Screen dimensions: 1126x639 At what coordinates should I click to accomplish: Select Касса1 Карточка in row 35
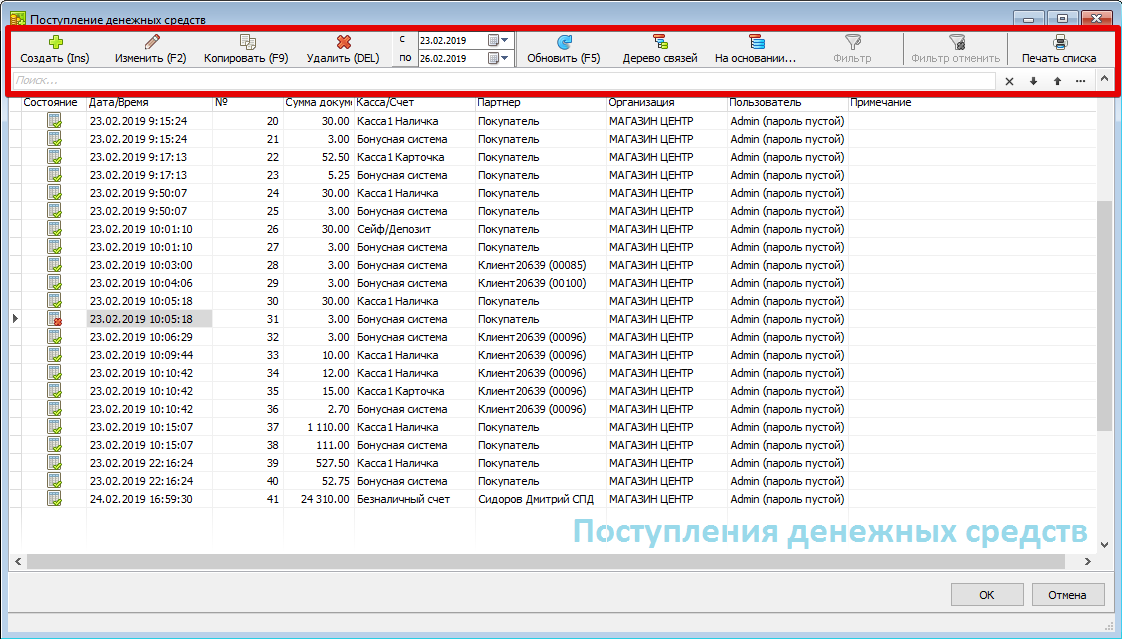pos(414,391)
